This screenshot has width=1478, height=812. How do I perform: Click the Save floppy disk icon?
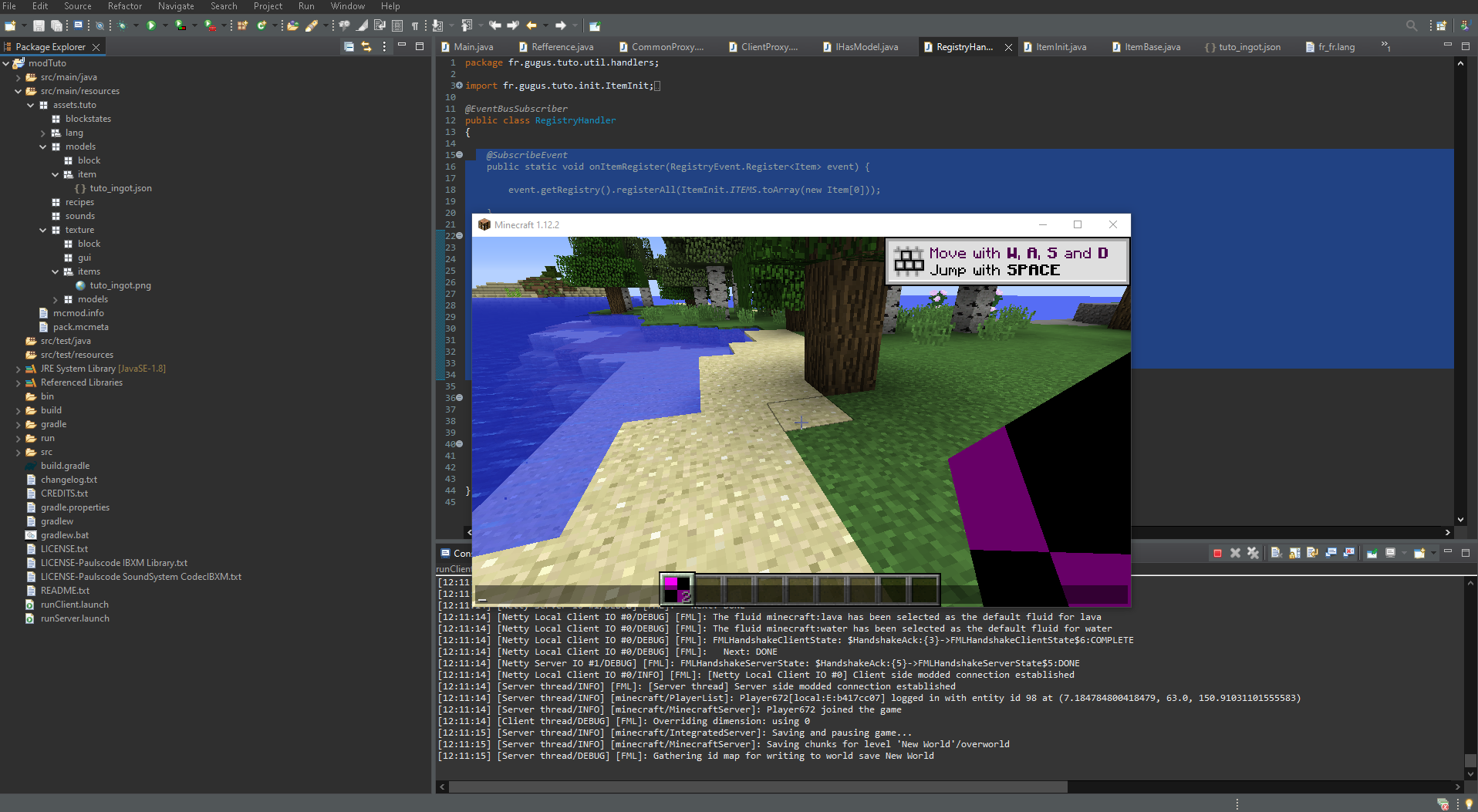point(39,25)
